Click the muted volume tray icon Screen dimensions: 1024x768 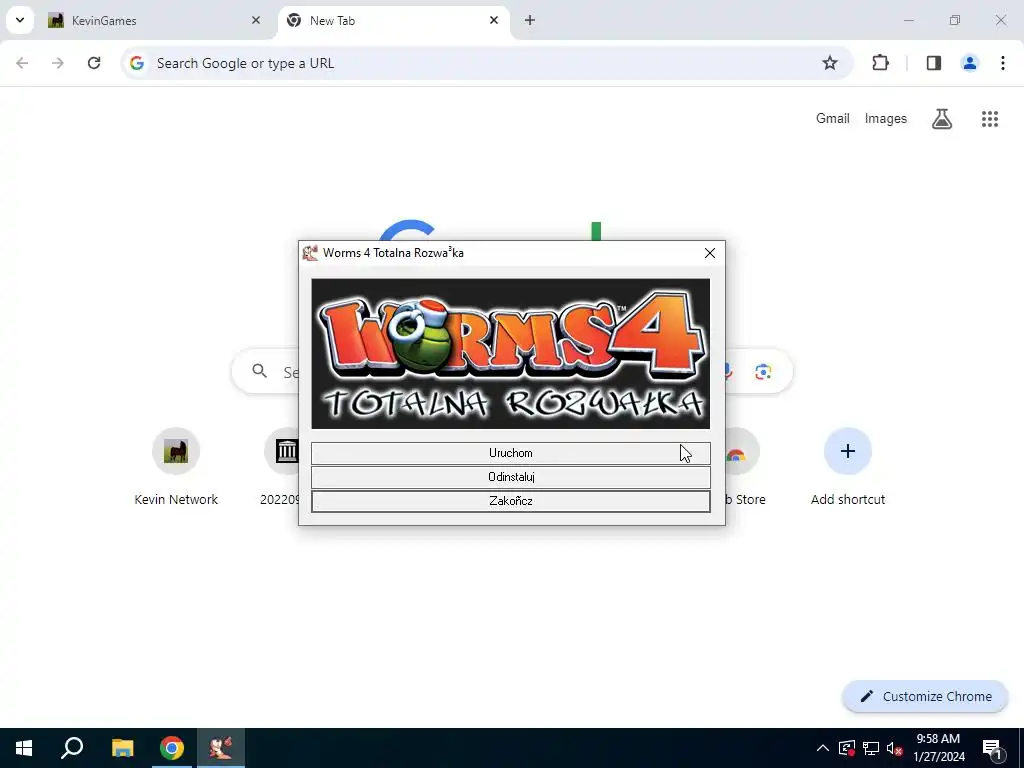tap(894, 748)
